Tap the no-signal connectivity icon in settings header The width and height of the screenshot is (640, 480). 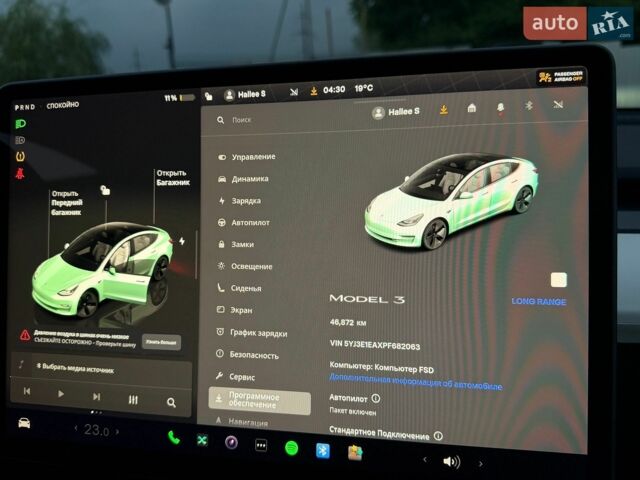[558, 104]
